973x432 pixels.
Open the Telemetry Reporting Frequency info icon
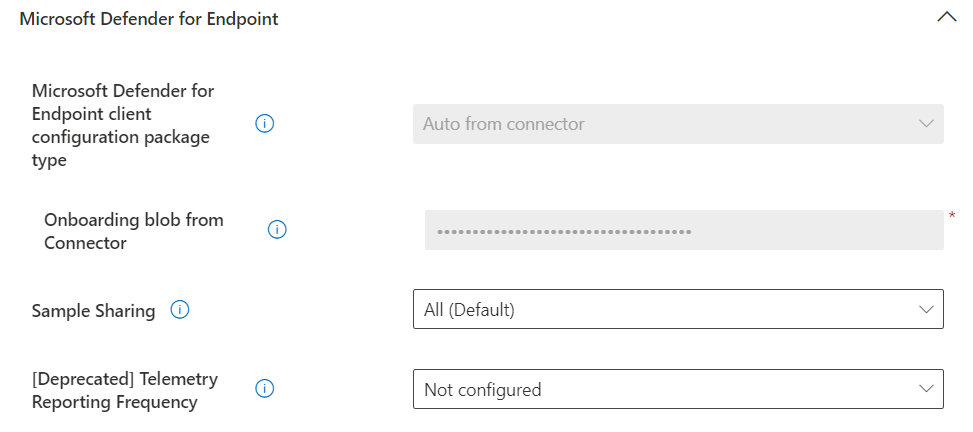(264, 389)
